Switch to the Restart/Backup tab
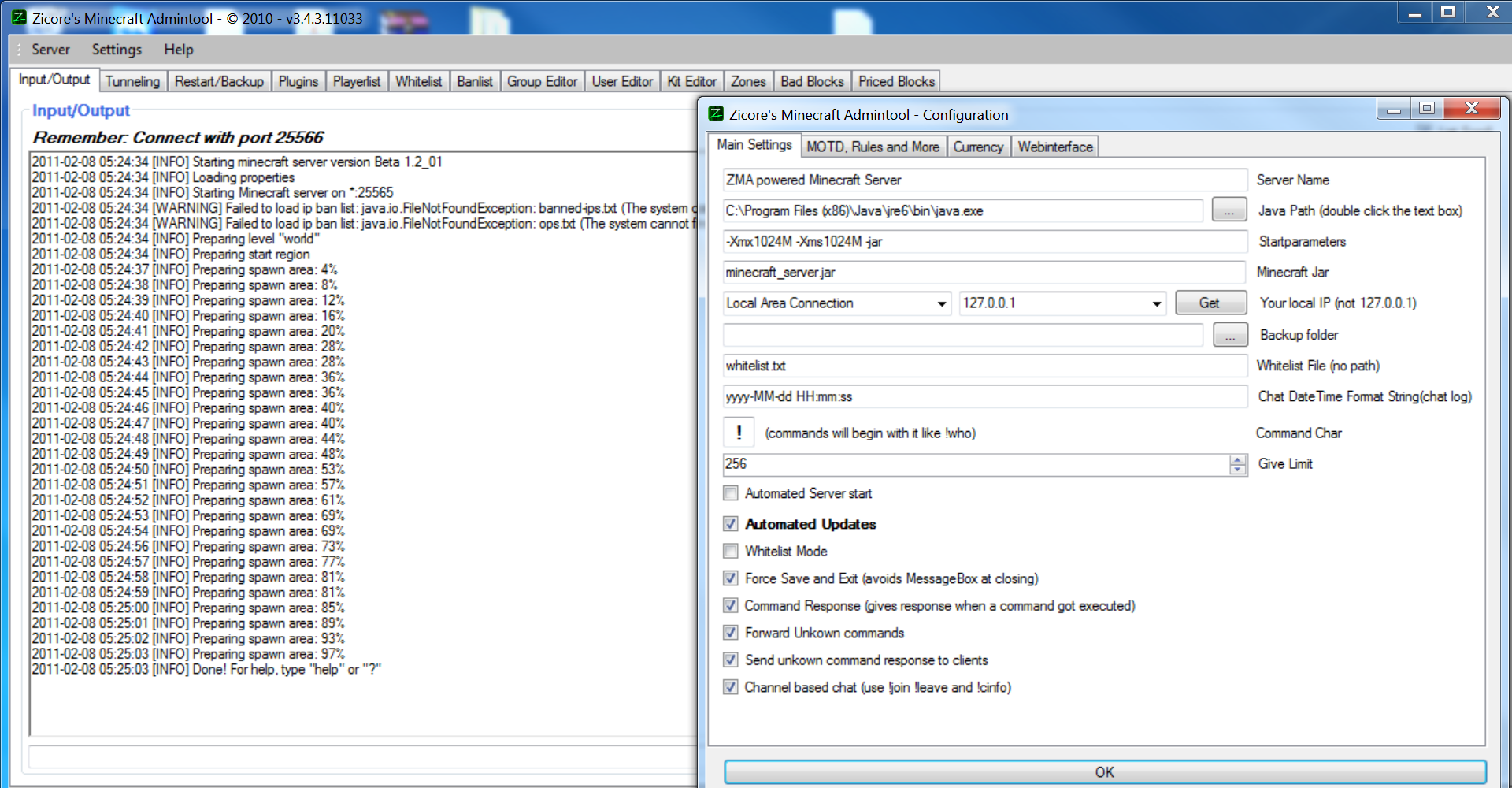This screenshot has height=788, width=1512. [x=219, y=81]
